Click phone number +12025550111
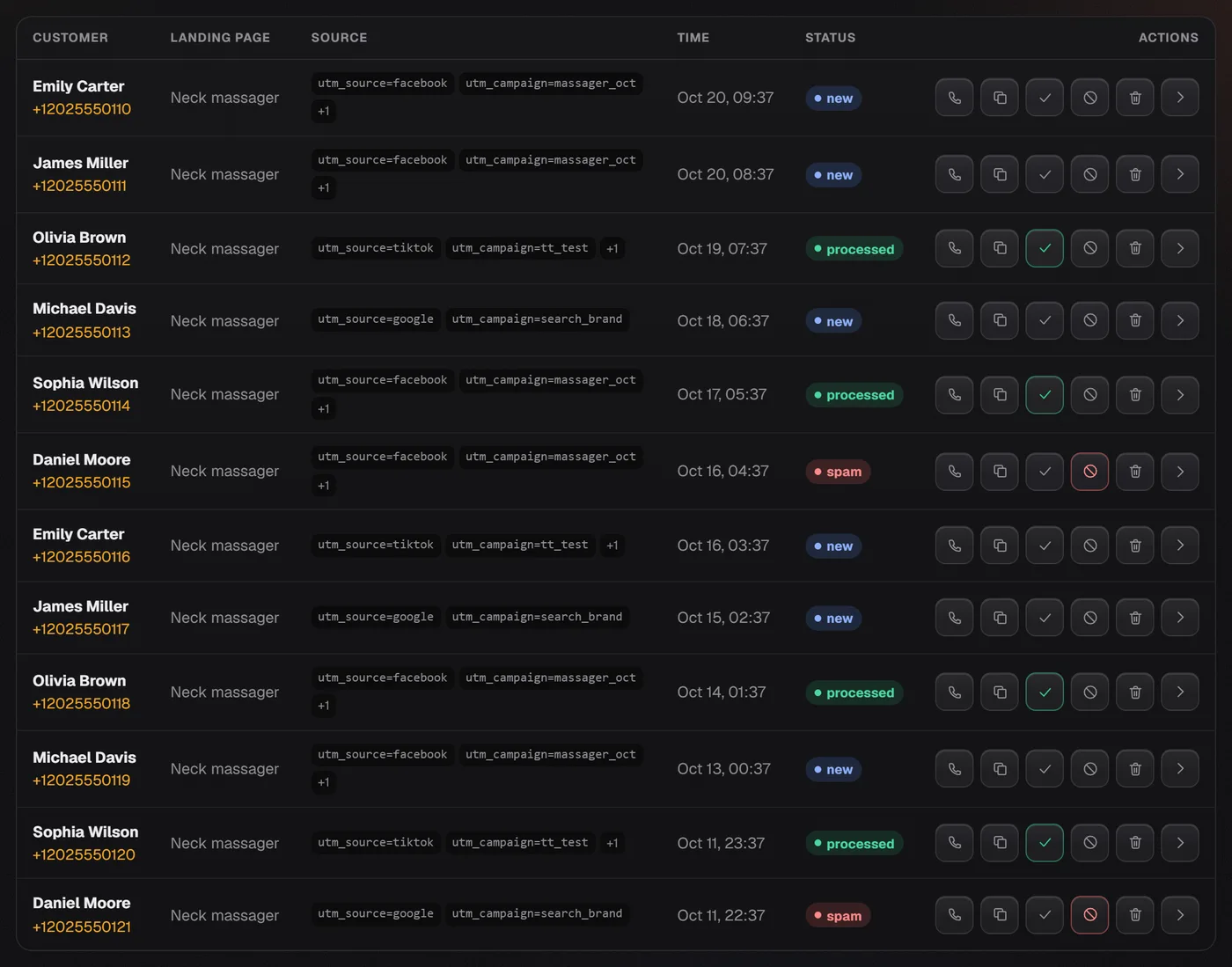 (x=80, y=186)
